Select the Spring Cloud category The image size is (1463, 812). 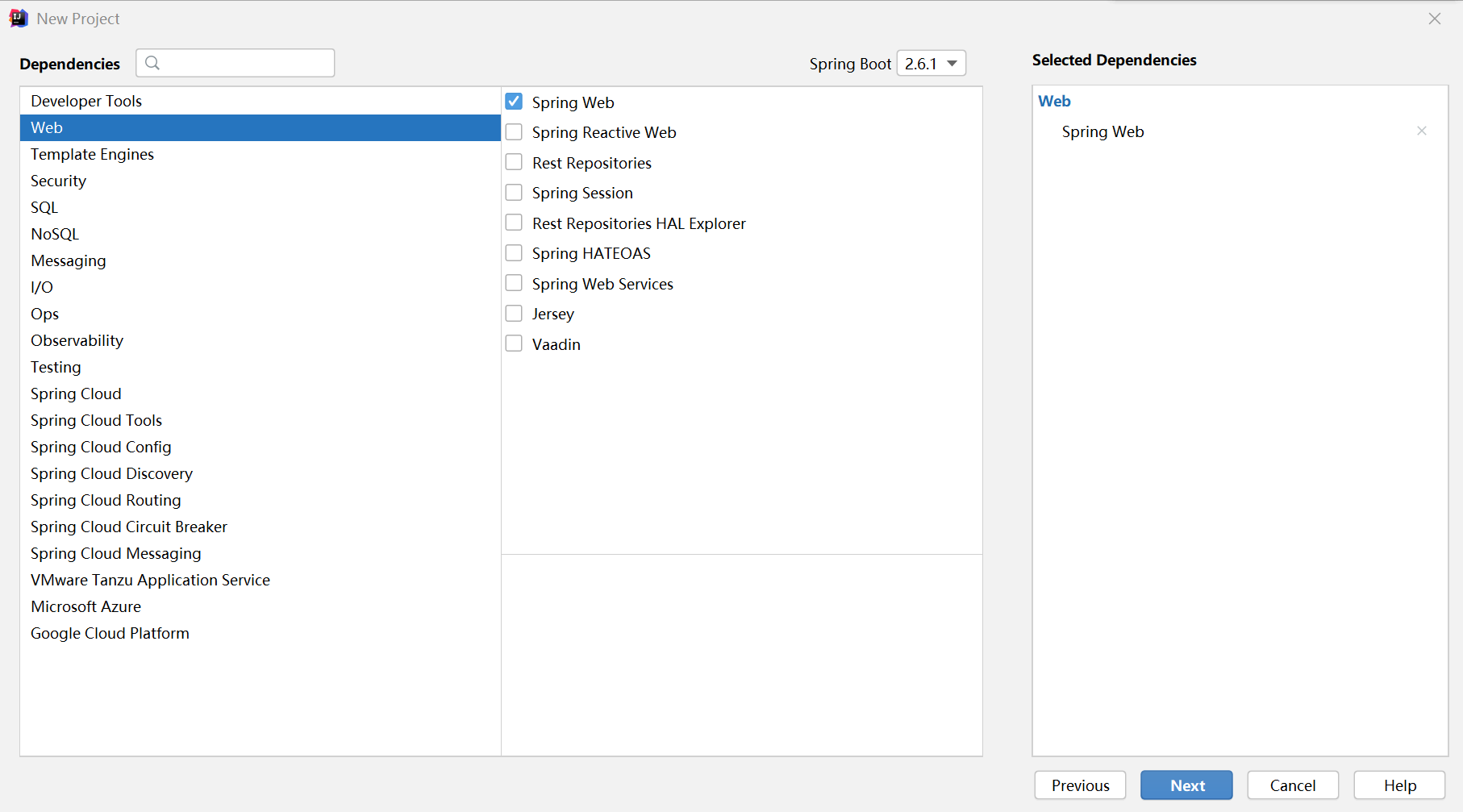(260, 394)
